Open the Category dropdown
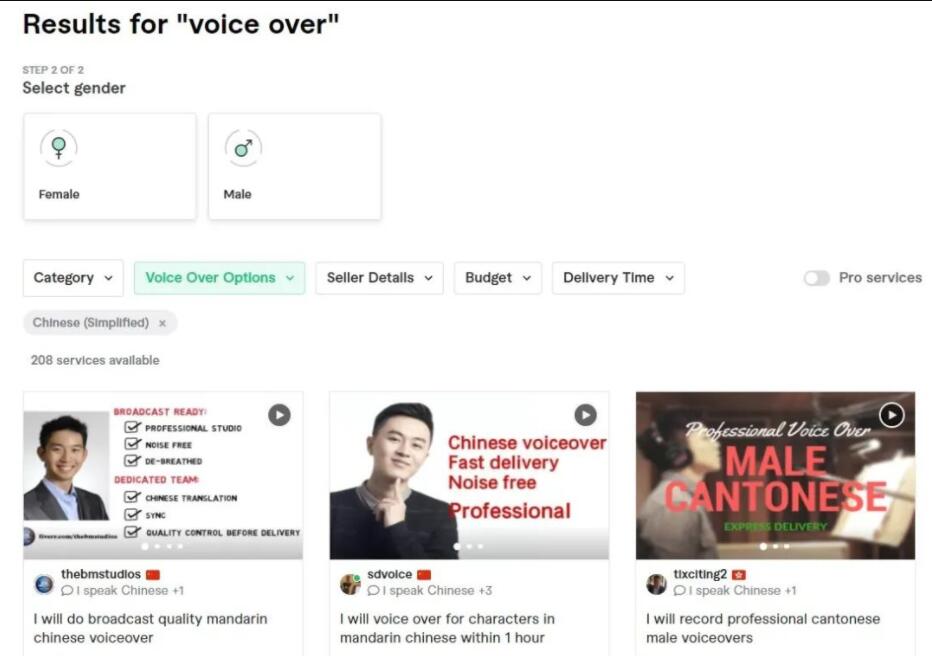Screen dimensions: 932x656 click(x=73, y=278)
